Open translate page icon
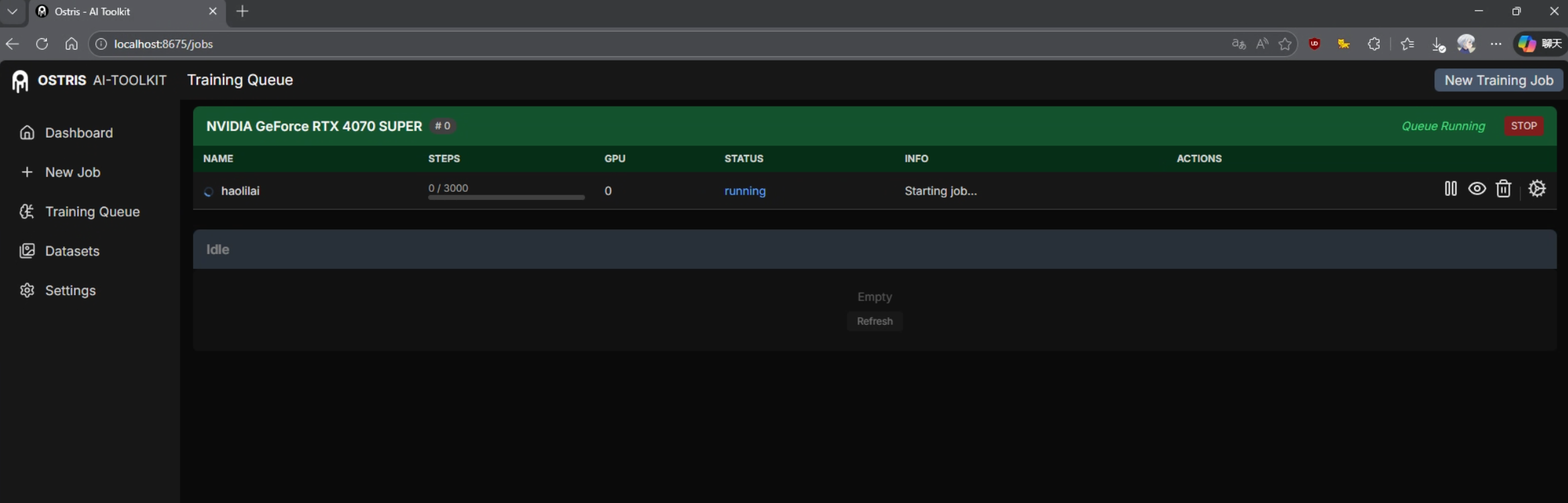Viewport: 1568px width, 503px height. 1239,44
